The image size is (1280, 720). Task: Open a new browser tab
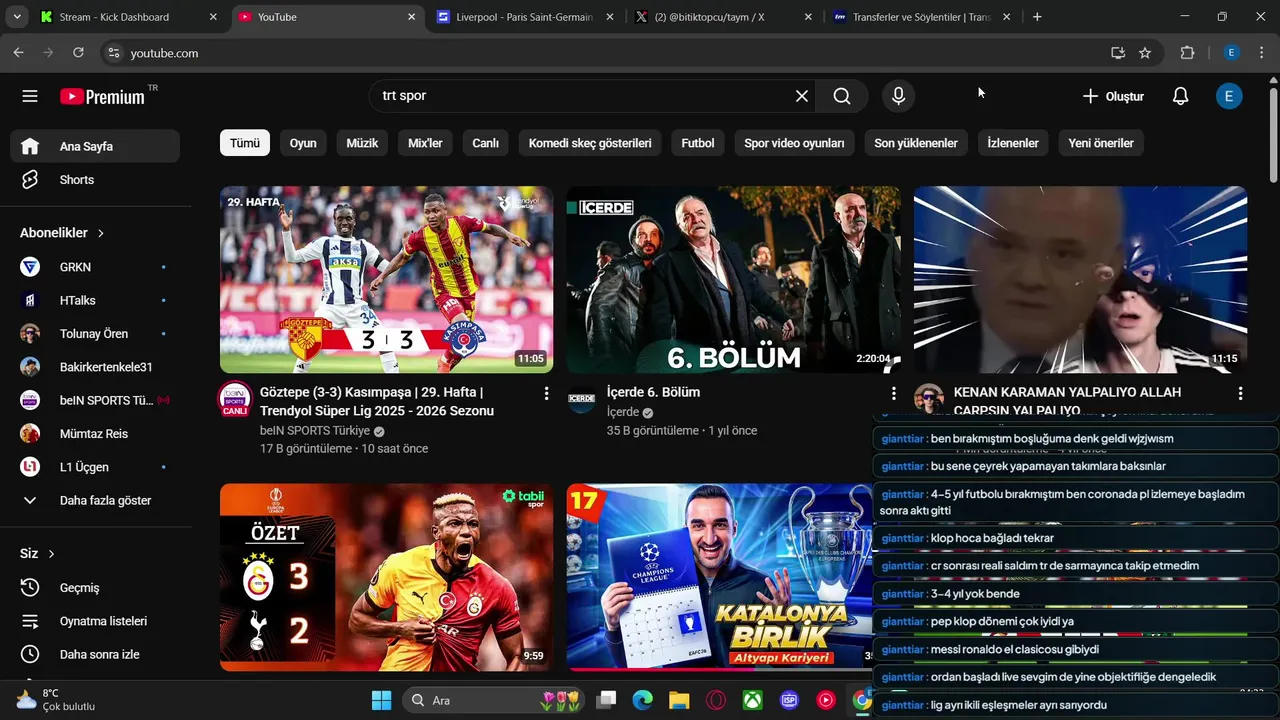pos(1037,17)
